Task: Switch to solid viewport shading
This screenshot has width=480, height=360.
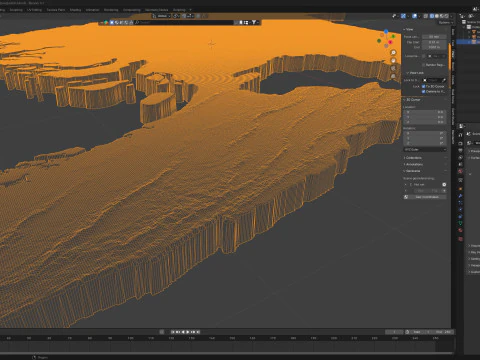Action: (437, 16)
